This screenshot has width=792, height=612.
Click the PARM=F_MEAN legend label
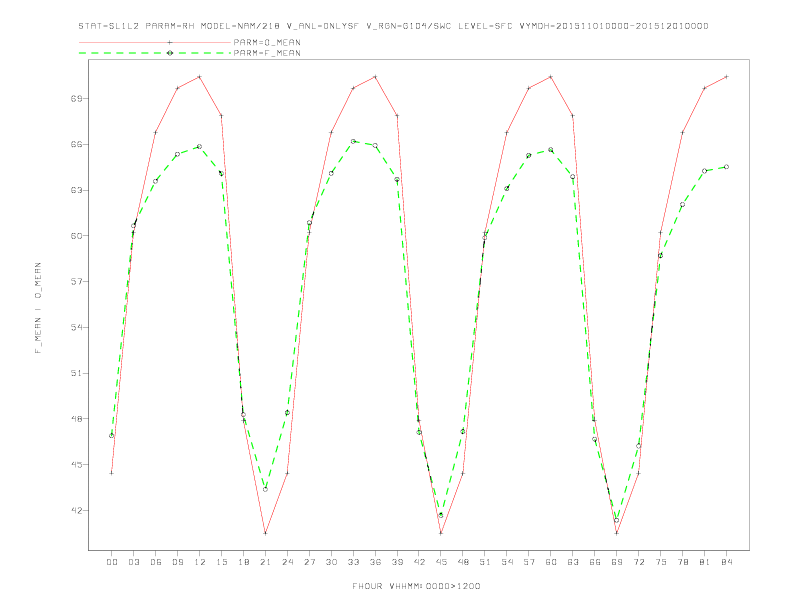(x=267, y=53)
